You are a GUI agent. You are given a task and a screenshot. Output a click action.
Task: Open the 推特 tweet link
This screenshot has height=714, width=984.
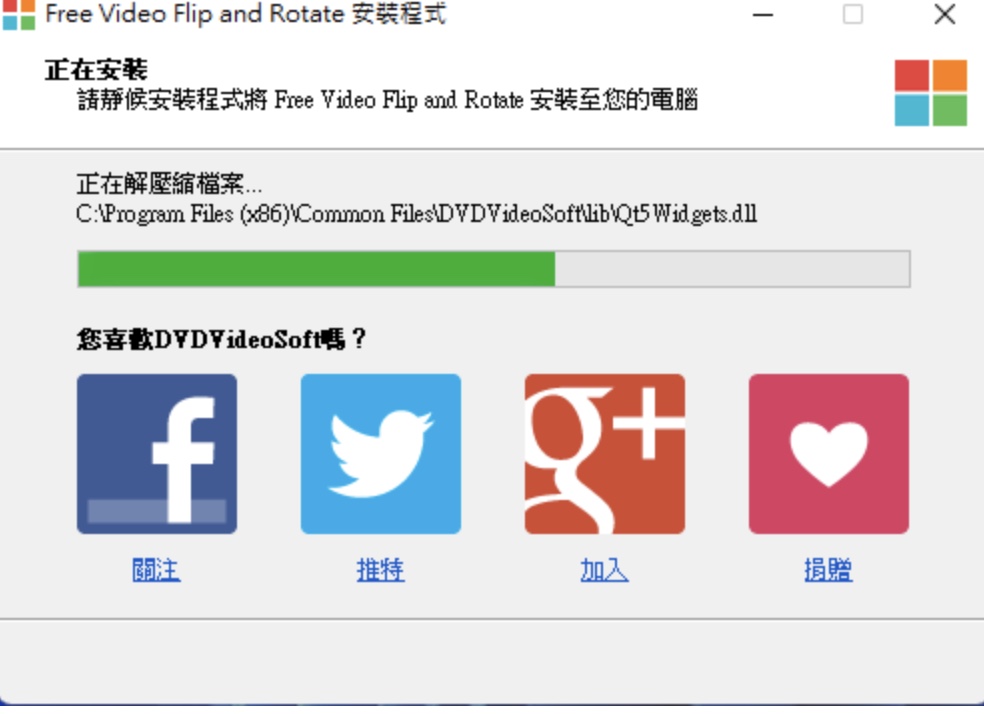pos(380,570)
